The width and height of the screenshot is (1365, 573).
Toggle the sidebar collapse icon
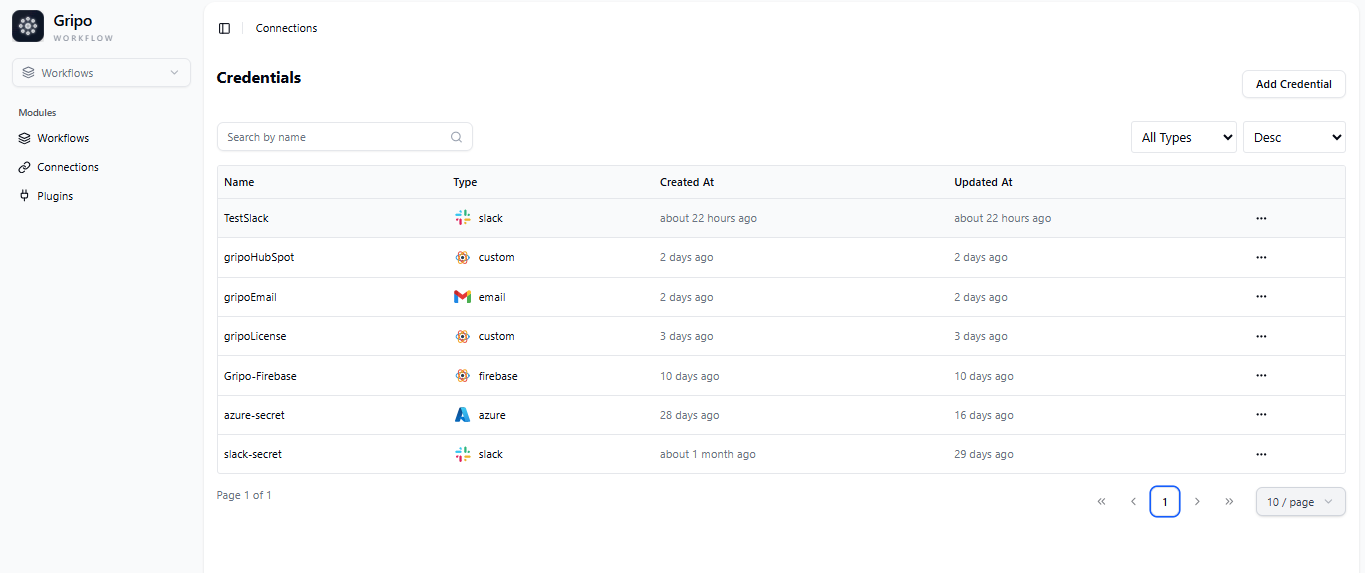224,28
